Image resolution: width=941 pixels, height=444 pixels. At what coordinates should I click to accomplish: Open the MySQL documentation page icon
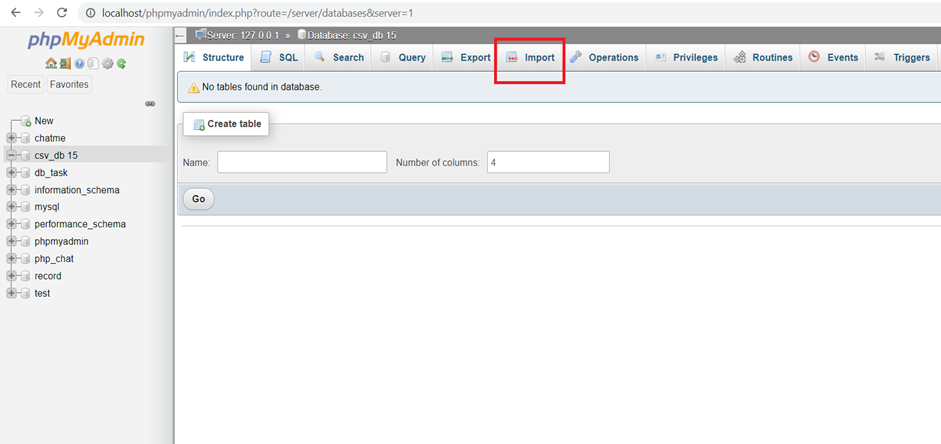tap(93, 63)
